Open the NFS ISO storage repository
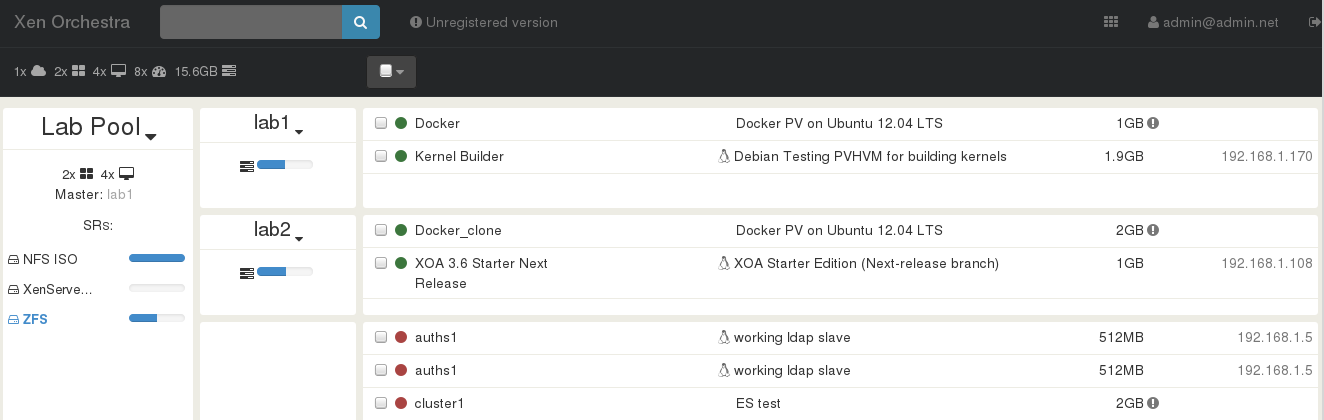 coord(50,259)
